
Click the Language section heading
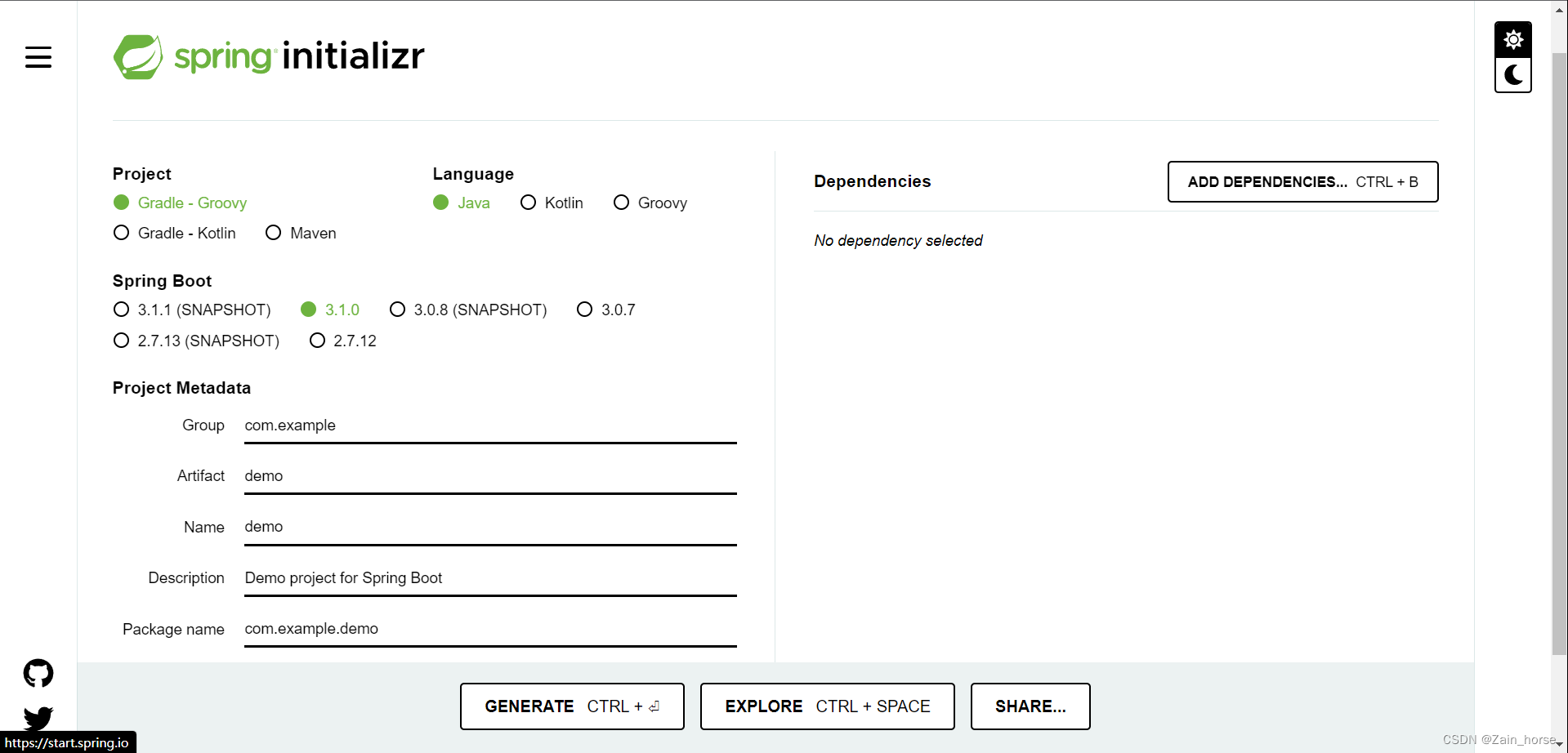tap(473, 174)
